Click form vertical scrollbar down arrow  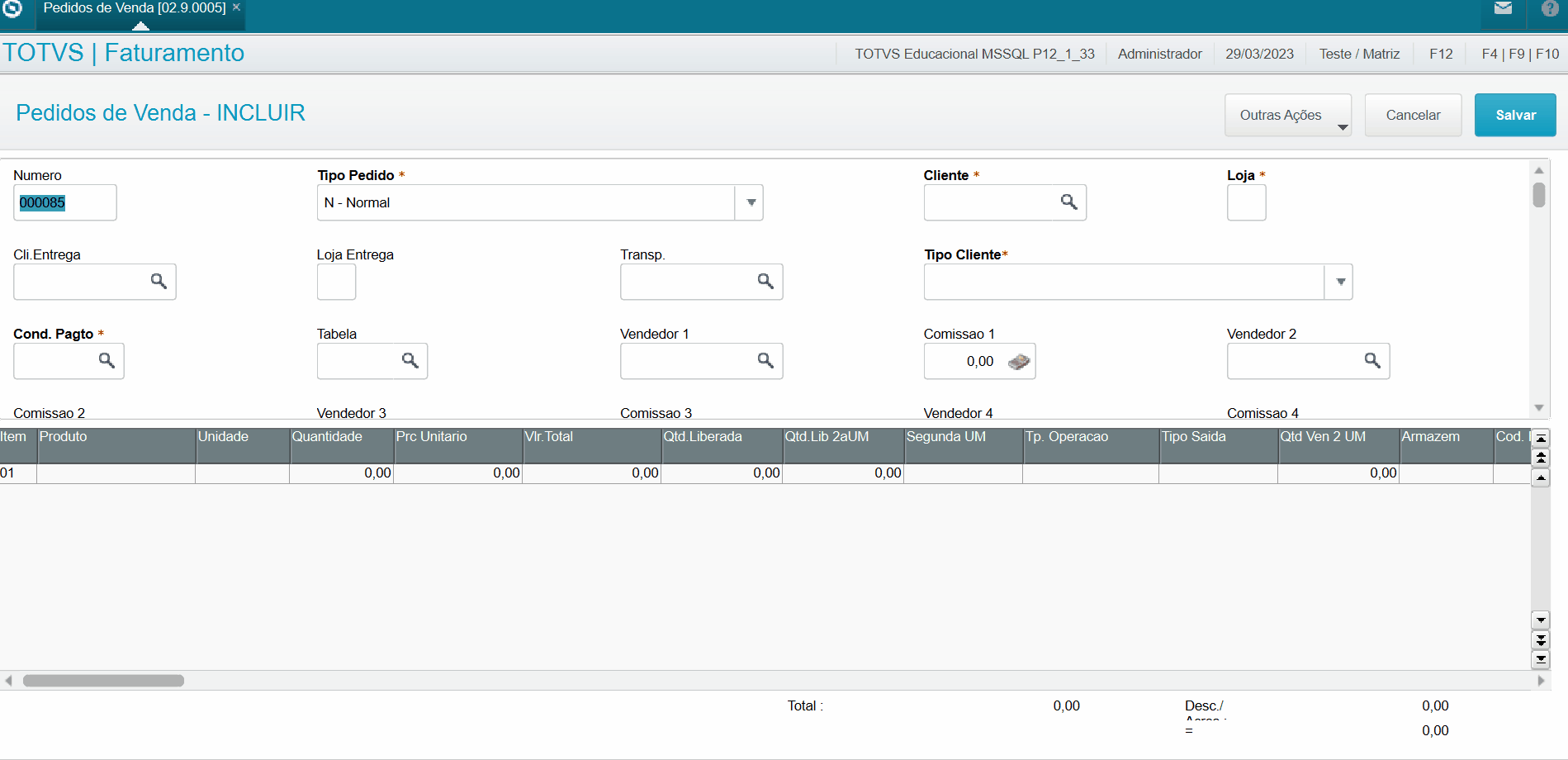(x=1538, y=407)
